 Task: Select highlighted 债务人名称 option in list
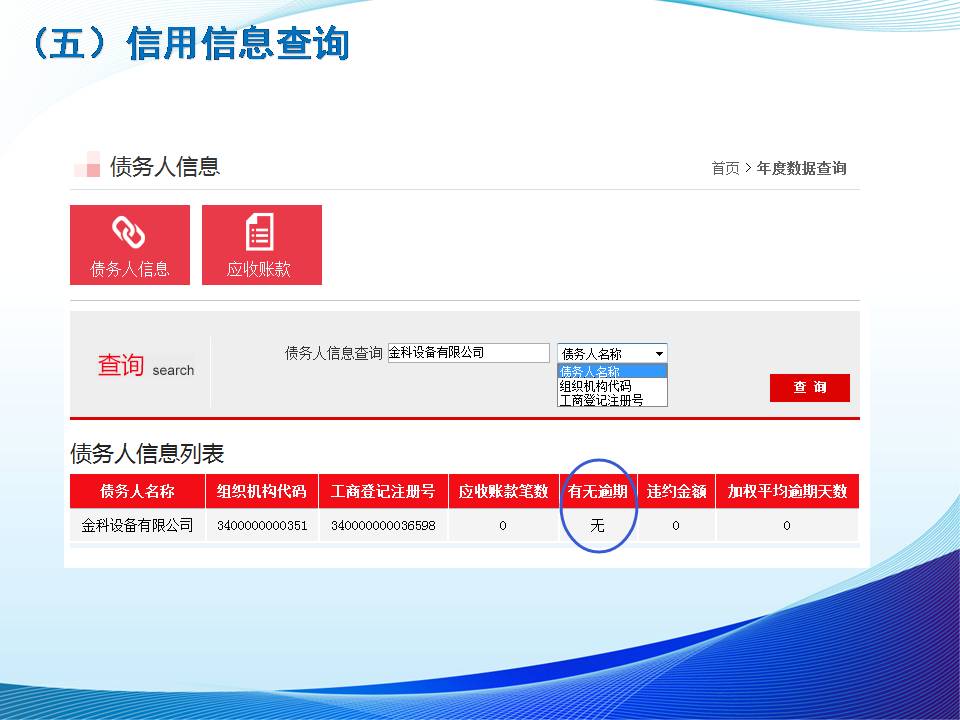click(x=590, y=371)
